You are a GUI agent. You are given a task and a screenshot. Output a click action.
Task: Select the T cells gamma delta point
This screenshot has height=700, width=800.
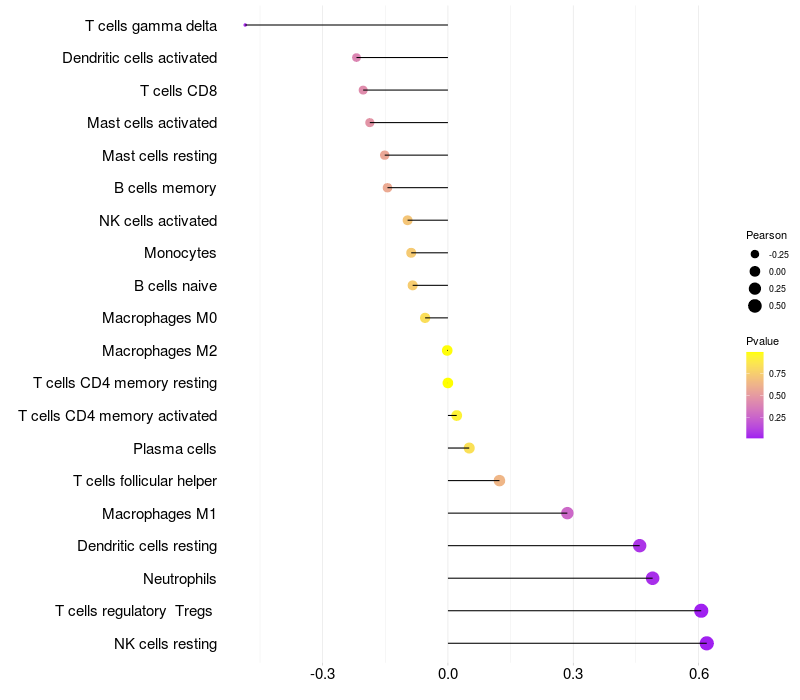245,25
